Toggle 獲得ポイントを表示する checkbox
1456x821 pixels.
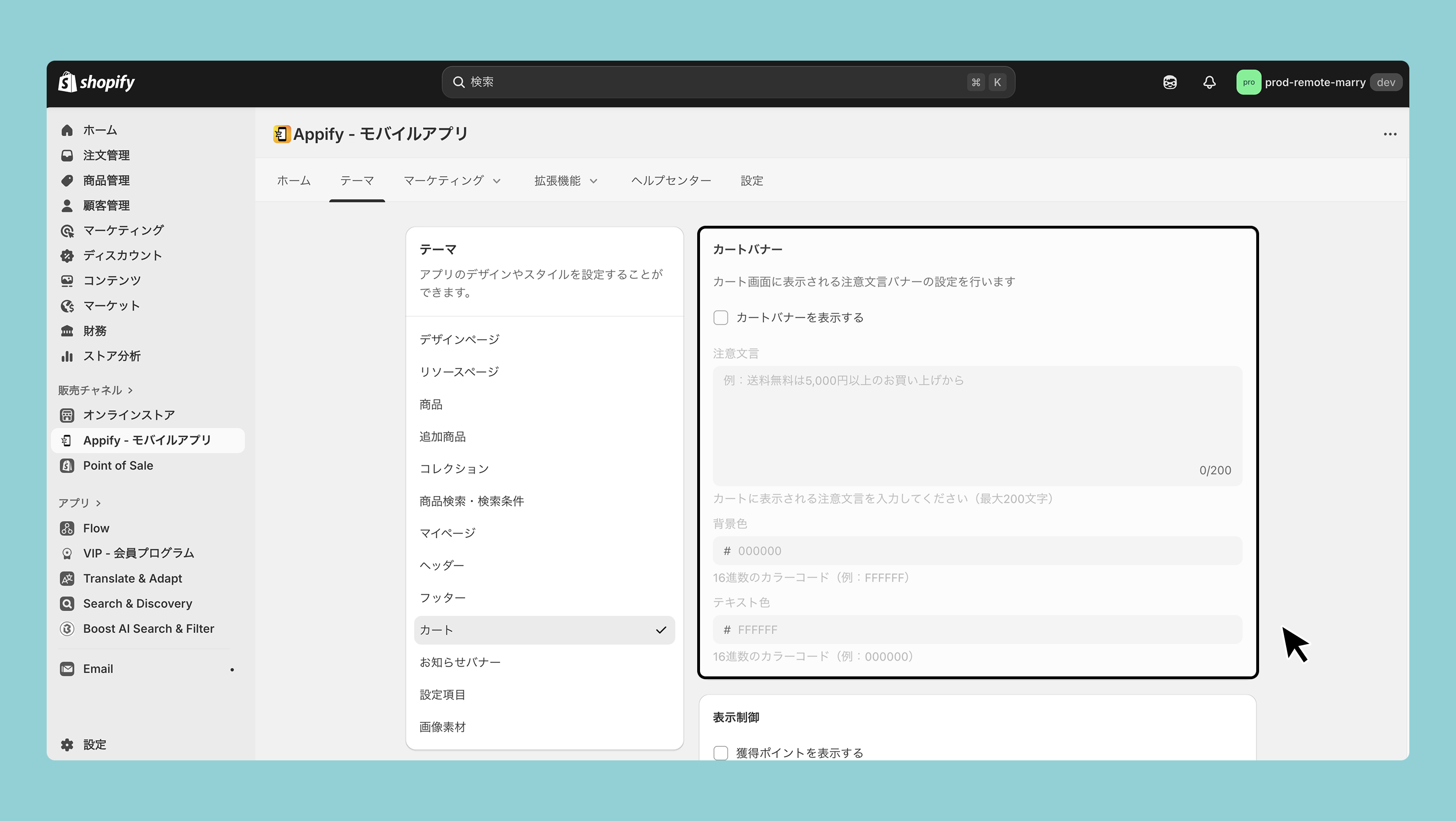tap(721, 752)
